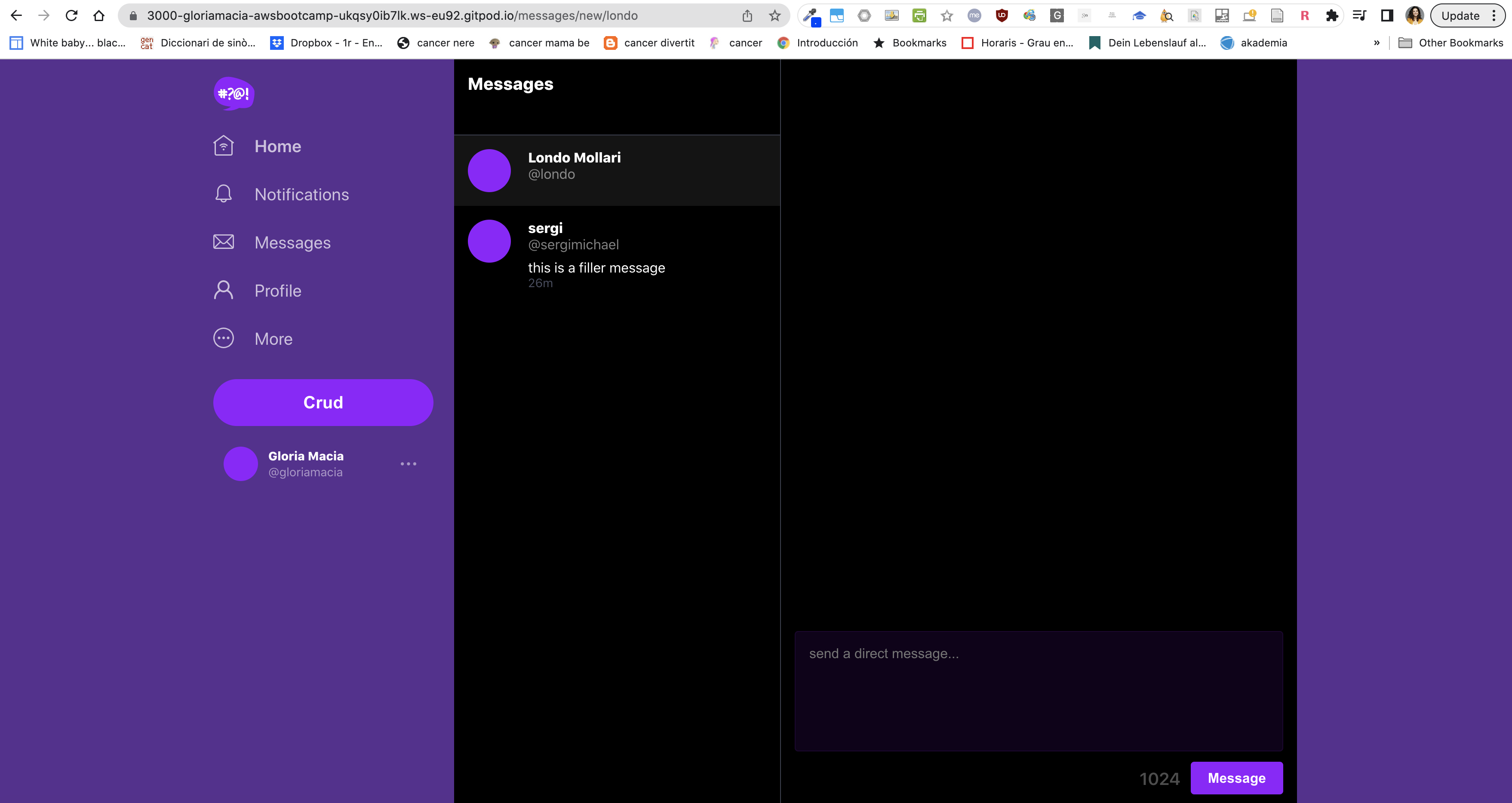Select 'More' from the sidebar navigation
Viewport: 1512px width, 803px height.
point(273,338)
